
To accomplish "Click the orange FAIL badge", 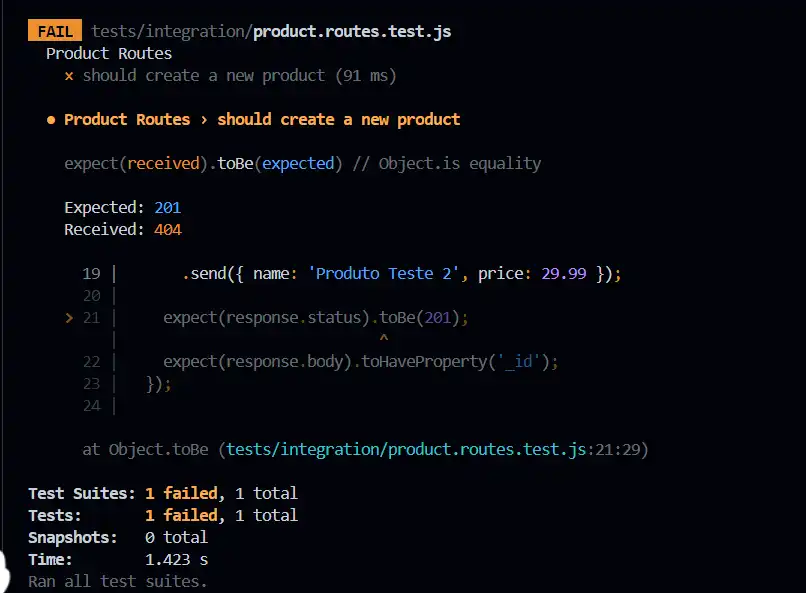I will [x=55, y=31].
